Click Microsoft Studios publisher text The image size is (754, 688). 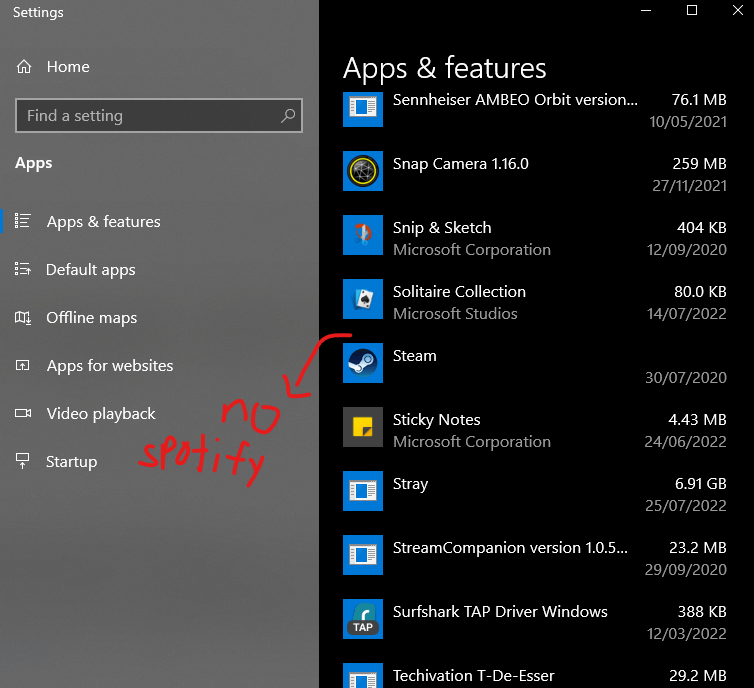pos(455,313)
